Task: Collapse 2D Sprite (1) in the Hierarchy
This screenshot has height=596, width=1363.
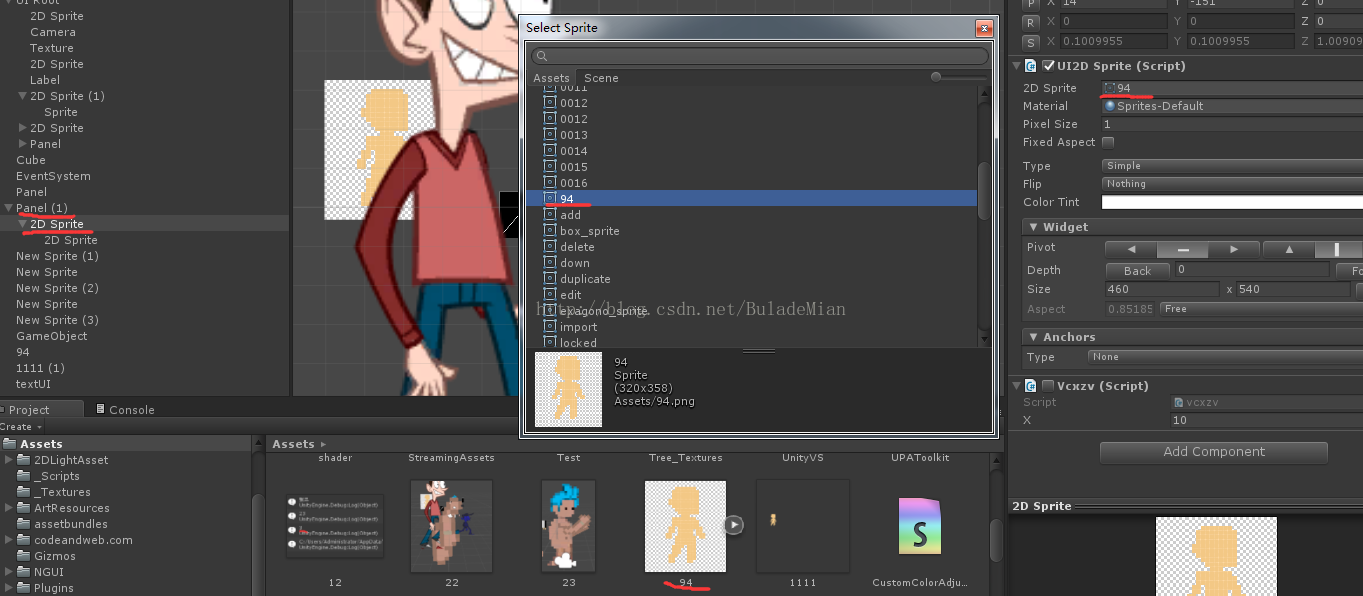Action: click(22, 96)
